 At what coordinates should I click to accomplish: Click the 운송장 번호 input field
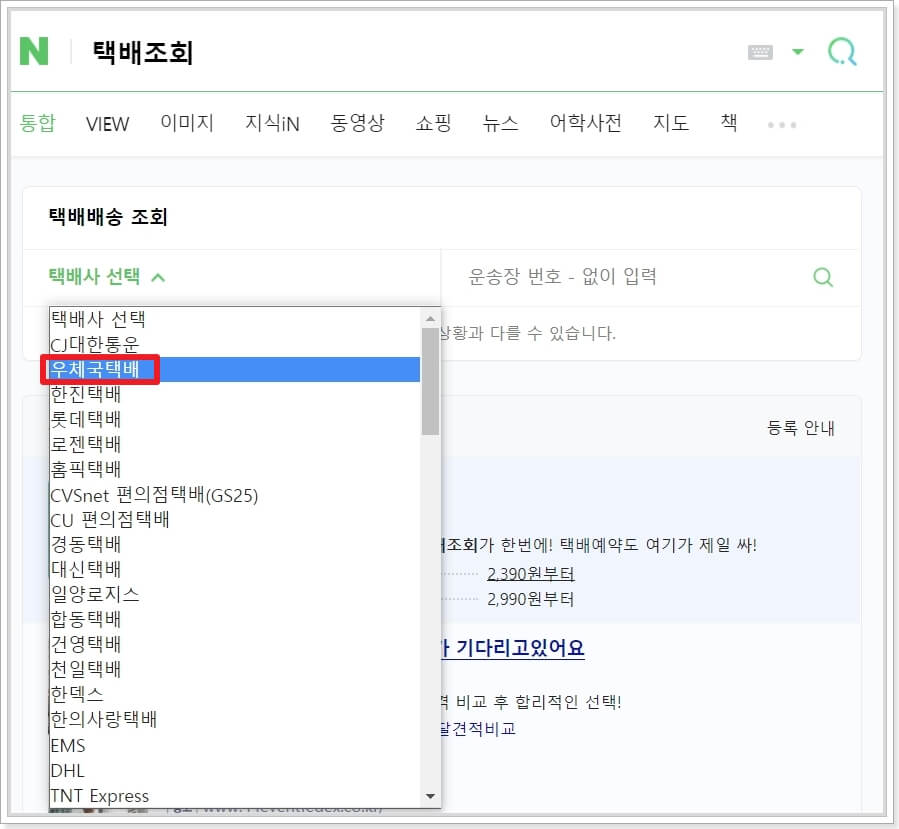pos(600,276)
